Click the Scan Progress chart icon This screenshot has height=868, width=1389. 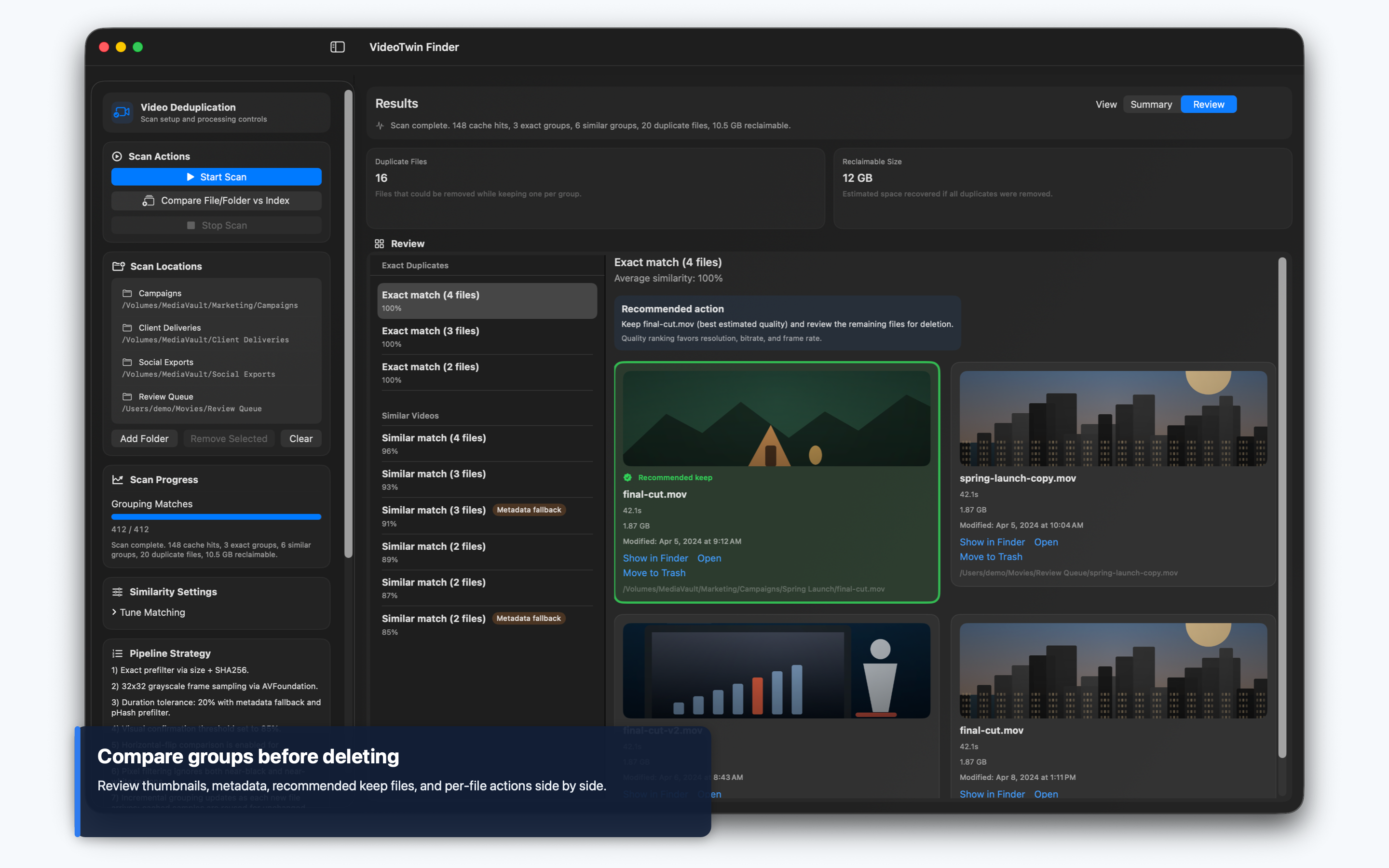click(x=118, y=479)
